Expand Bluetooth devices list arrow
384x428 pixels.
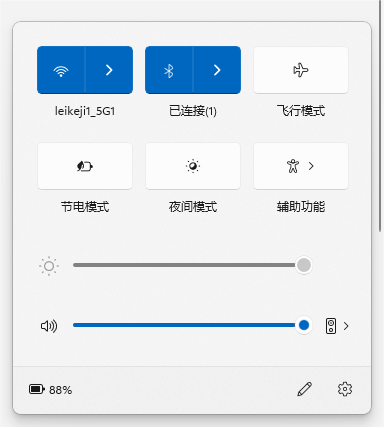[217, 70]
